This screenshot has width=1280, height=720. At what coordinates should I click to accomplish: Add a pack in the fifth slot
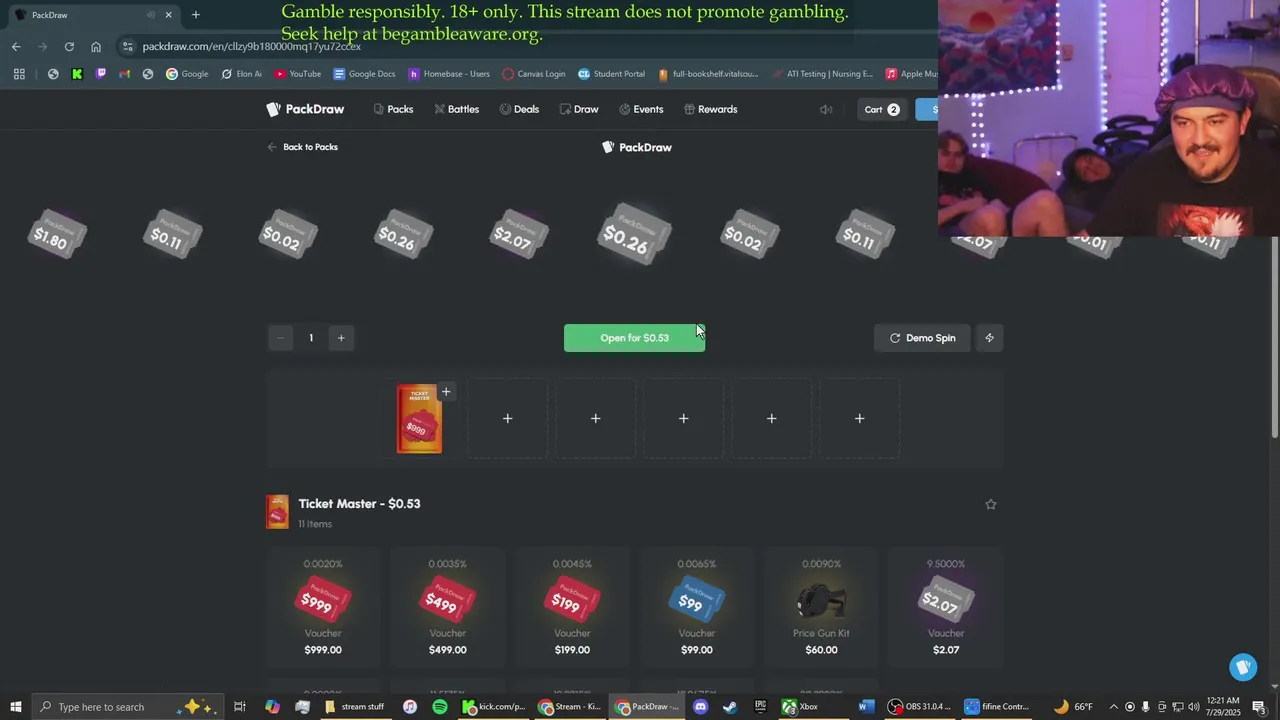pos(771,418)
